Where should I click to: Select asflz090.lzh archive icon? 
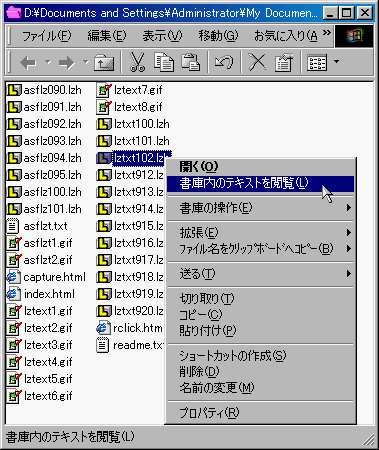[x=14, y=90]
